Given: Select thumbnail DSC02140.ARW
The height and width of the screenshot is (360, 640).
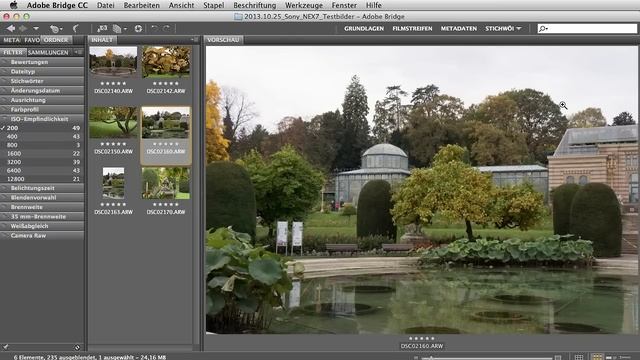Looking at the screenshot, I should pos(113,62).
